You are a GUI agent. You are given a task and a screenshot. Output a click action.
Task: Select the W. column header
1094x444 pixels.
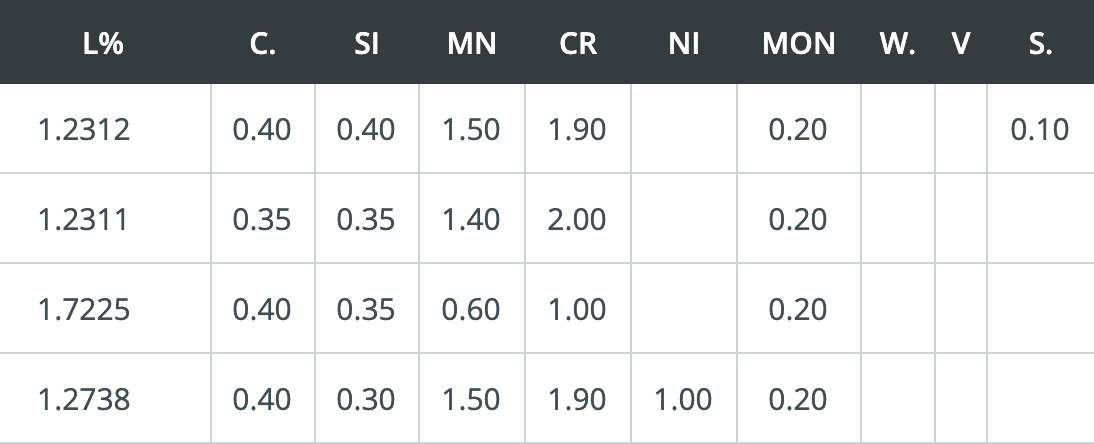897,44
